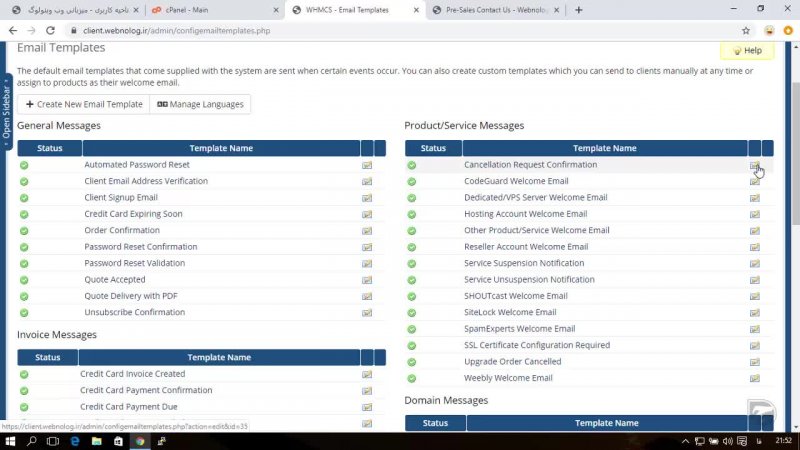Click Quote Delivery with PDF row text
The image size is (800, 450).
[x=131, y=296]
